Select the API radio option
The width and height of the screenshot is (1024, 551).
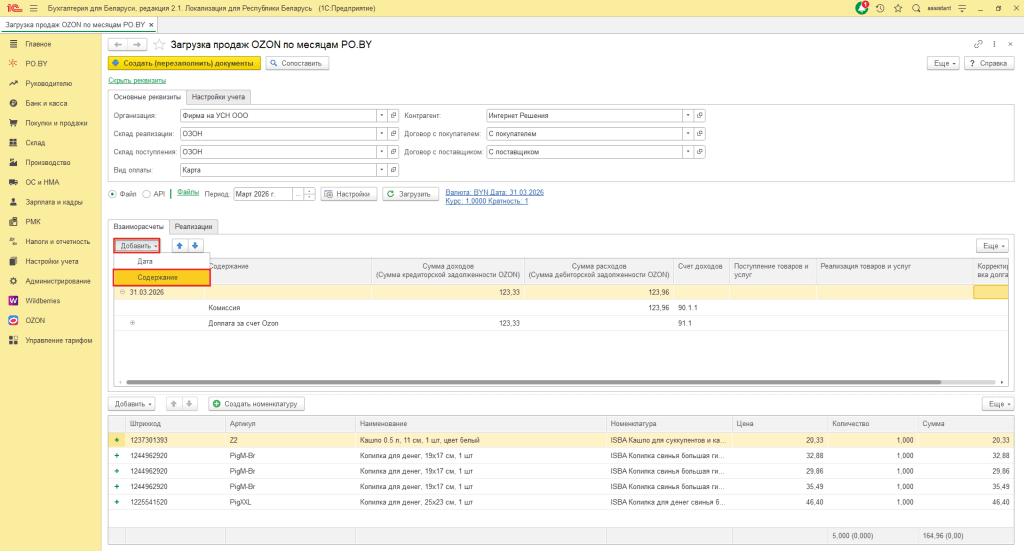coord(146,194)
